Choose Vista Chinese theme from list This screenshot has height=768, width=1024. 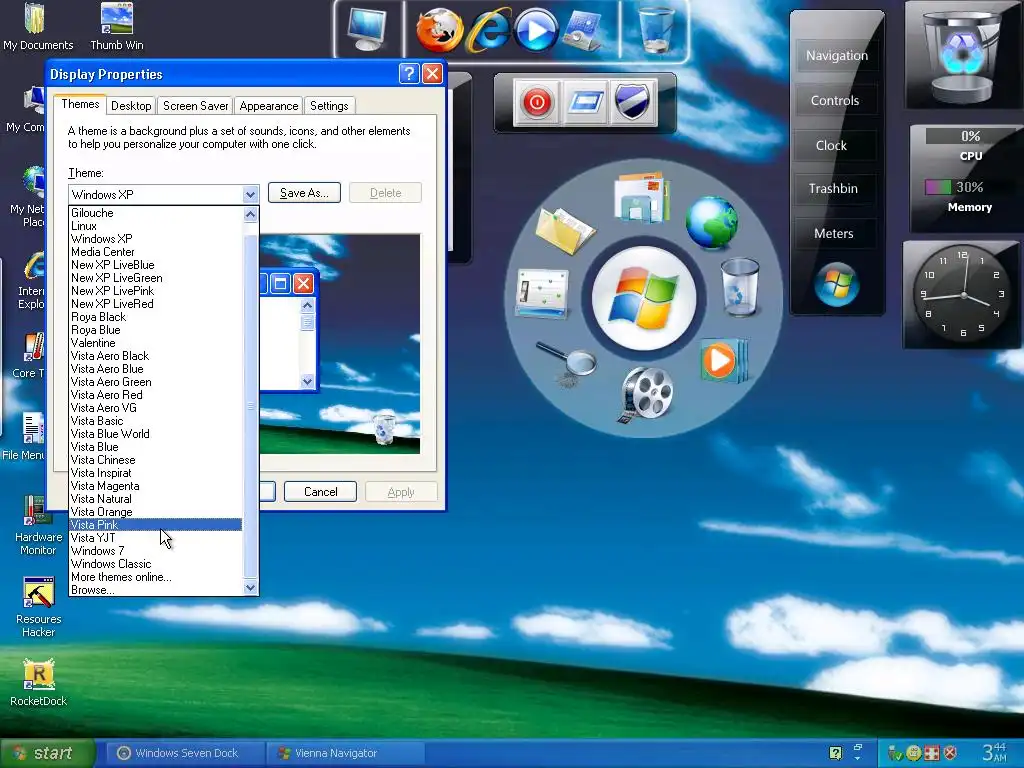155,460
